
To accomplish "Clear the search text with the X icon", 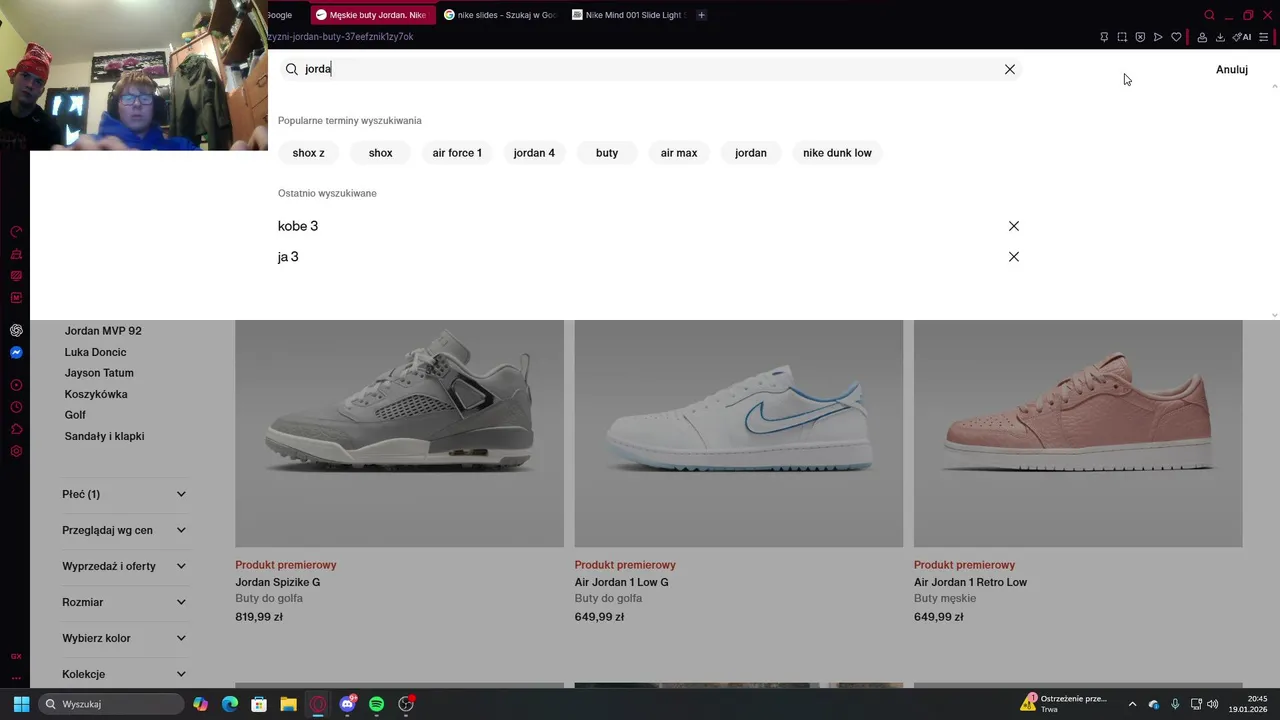I will click(1010, 69).
